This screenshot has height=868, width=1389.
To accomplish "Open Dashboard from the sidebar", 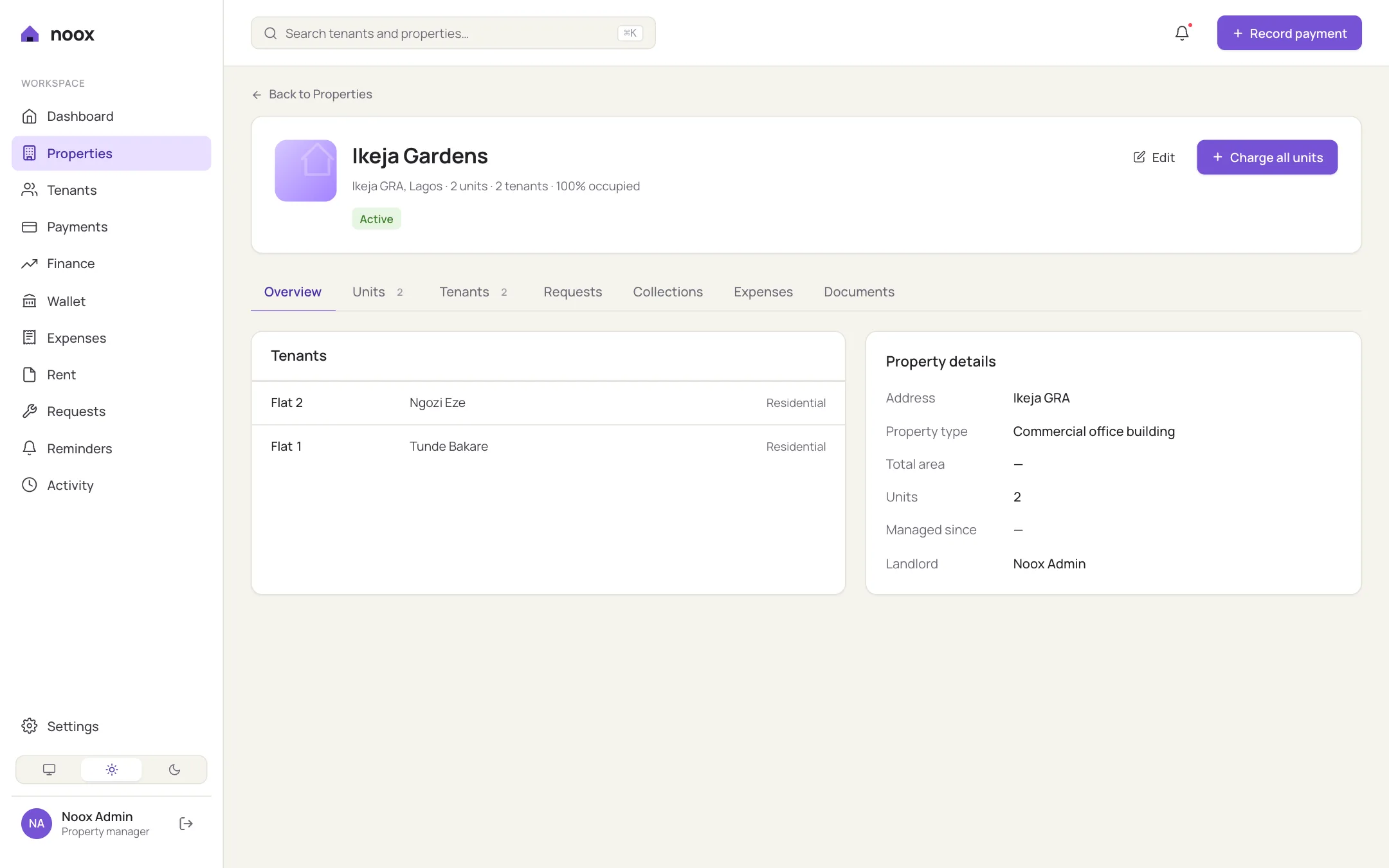I will click(x=111, y=116).
